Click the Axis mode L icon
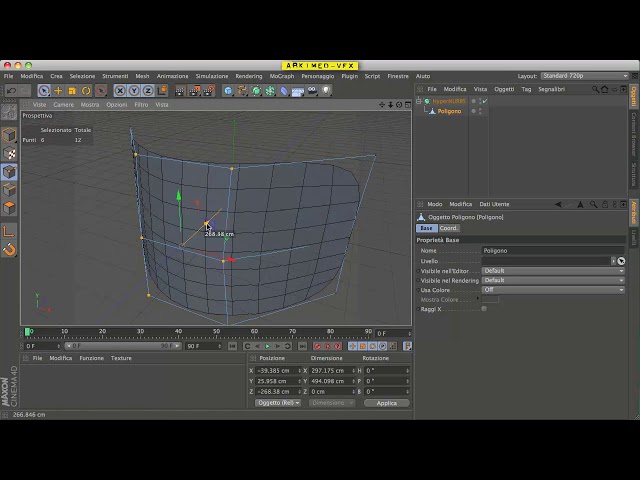 click(9, 231)
